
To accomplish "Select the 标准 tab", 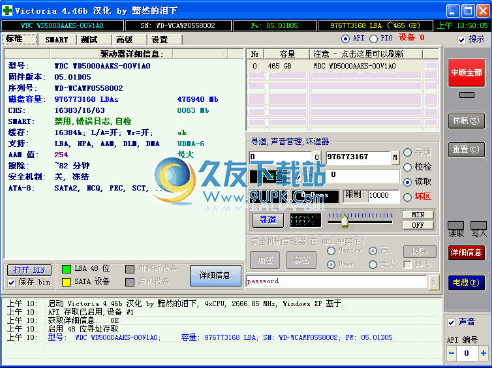I will coord(20,39).
